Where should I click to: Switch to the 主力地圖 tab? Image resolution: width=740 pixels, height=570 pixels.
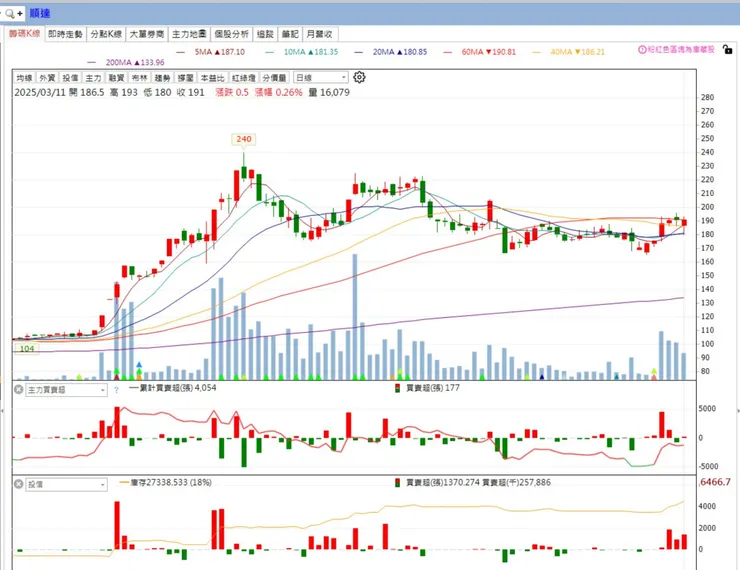[x=189, y=34]
